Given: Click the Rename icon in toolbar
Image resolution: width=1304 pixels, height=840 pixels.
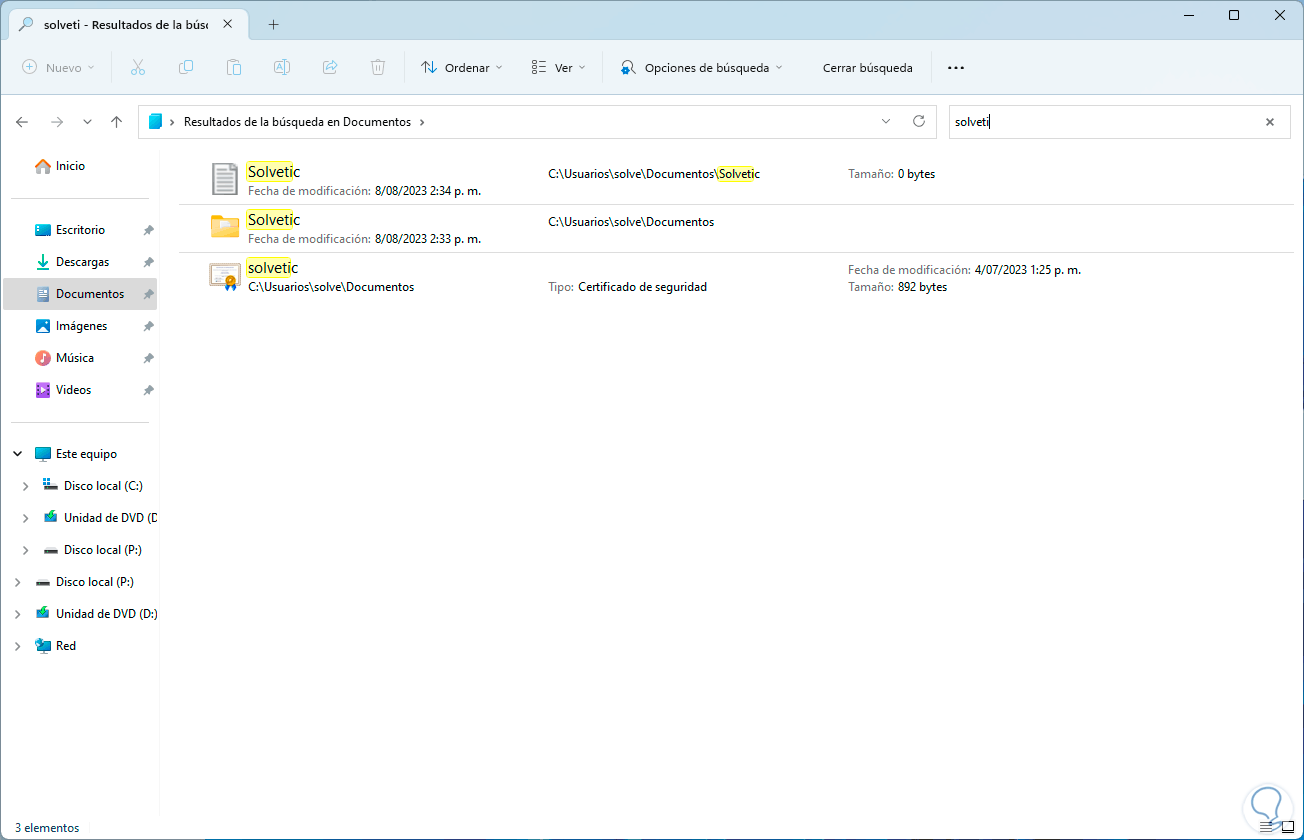Looking at the screenshot, I should 282,68.
